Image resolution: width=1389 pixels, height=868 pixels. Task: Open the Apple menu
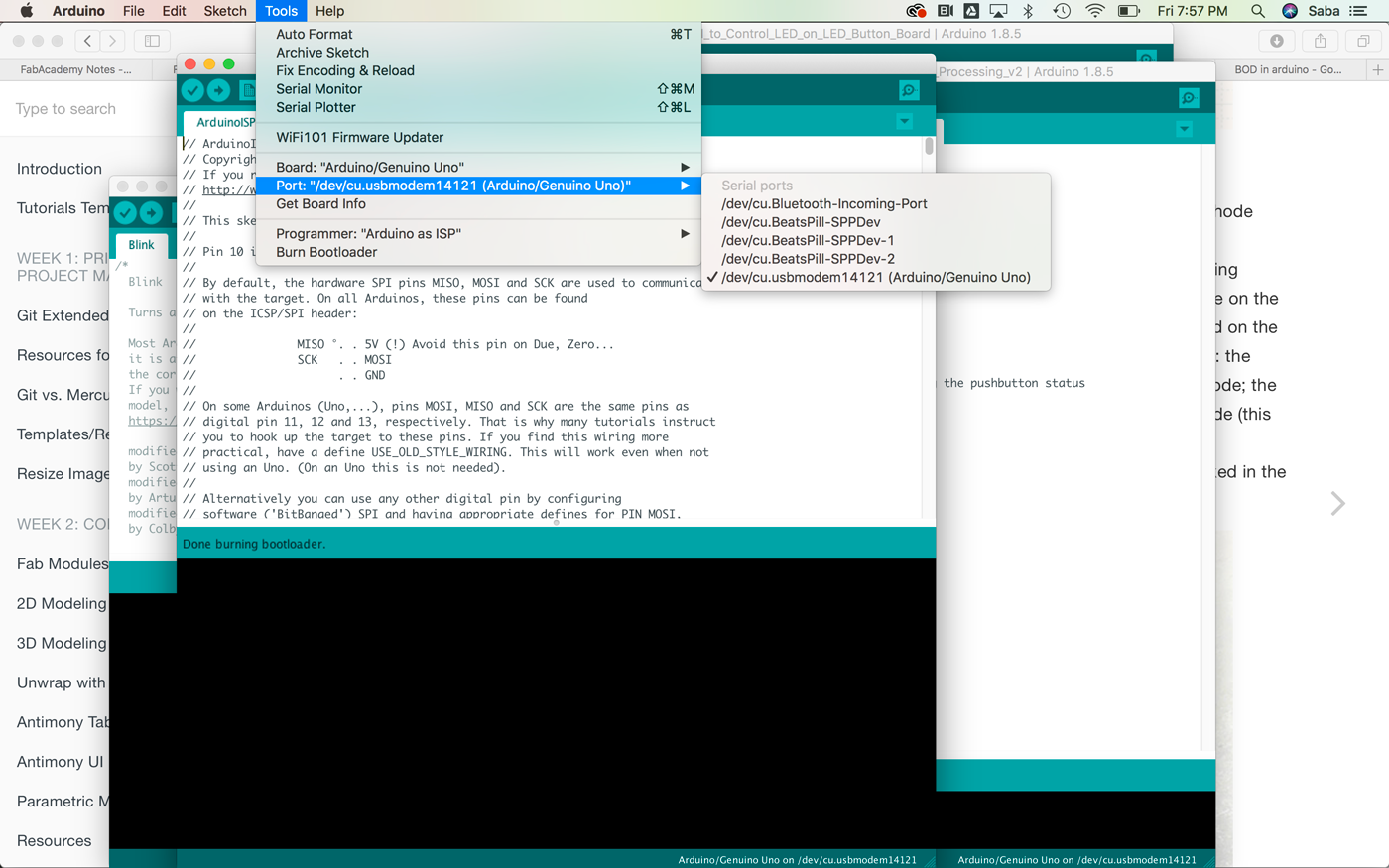point(27,11)
